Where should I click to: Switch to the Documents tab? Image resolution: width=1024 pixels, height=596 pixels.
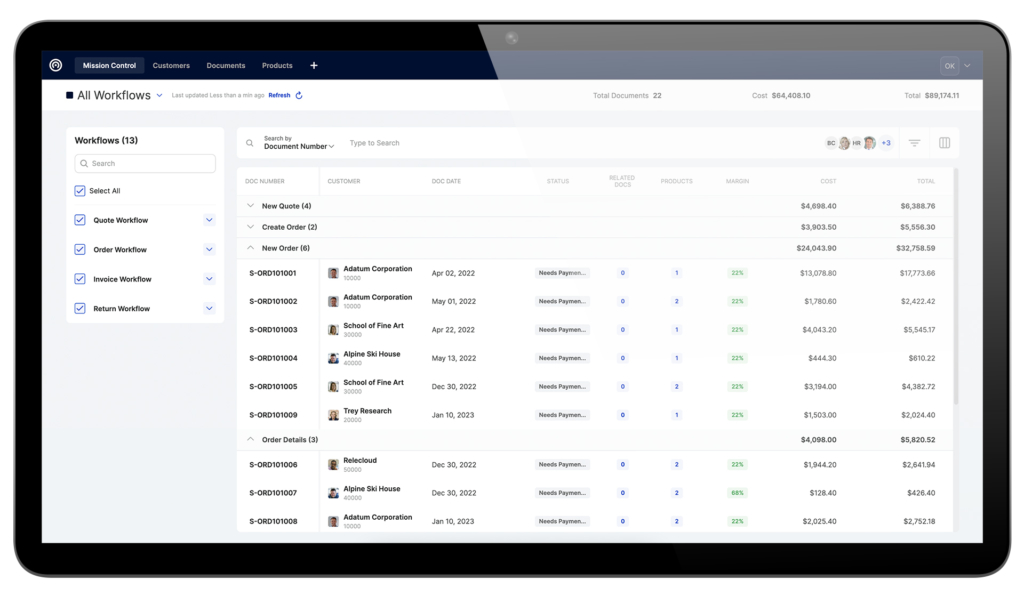click(x=226, y=65)
